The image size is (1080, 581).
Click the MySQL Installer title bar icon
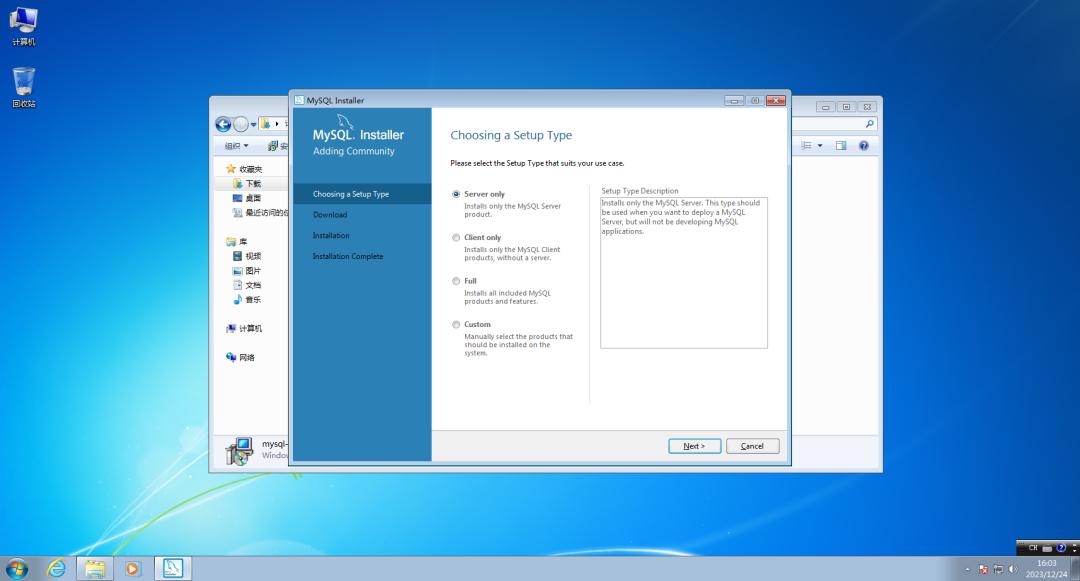point(299,100)
